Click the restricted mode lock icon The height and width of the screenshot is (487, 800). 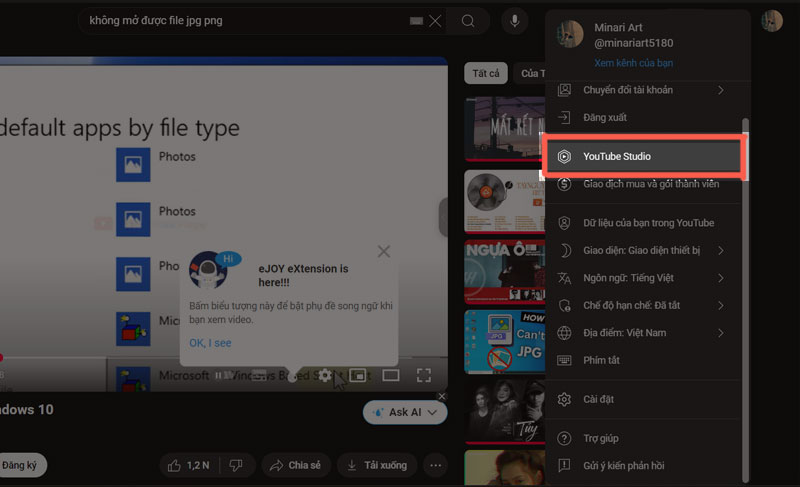[x=564, y=305]
